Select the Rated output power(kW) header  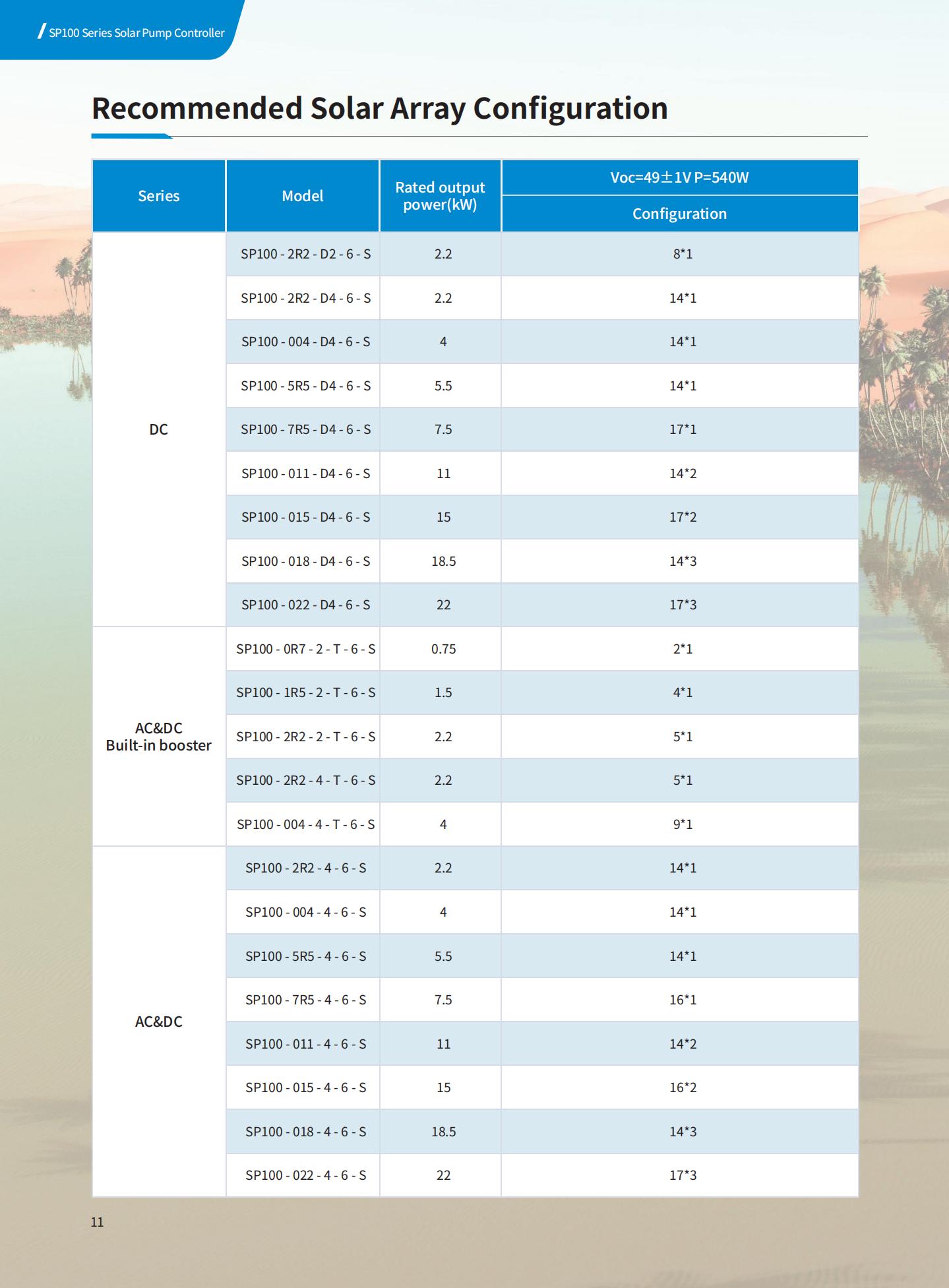(x=441, y=196)
